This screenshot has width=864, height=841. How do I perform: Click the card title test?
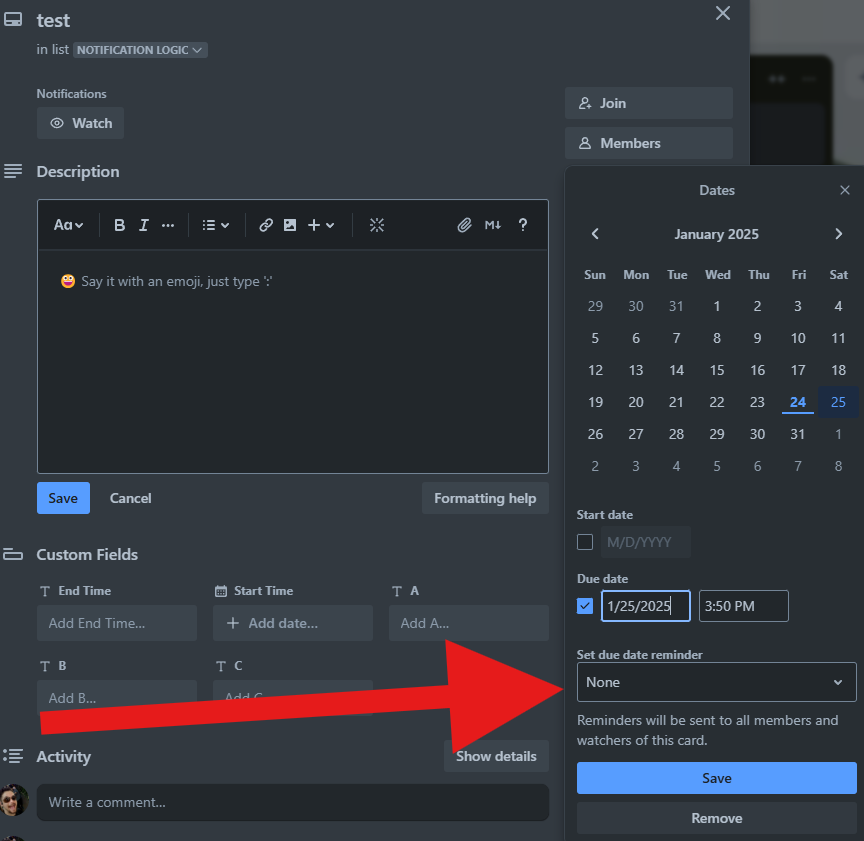(x=53, y=20)
